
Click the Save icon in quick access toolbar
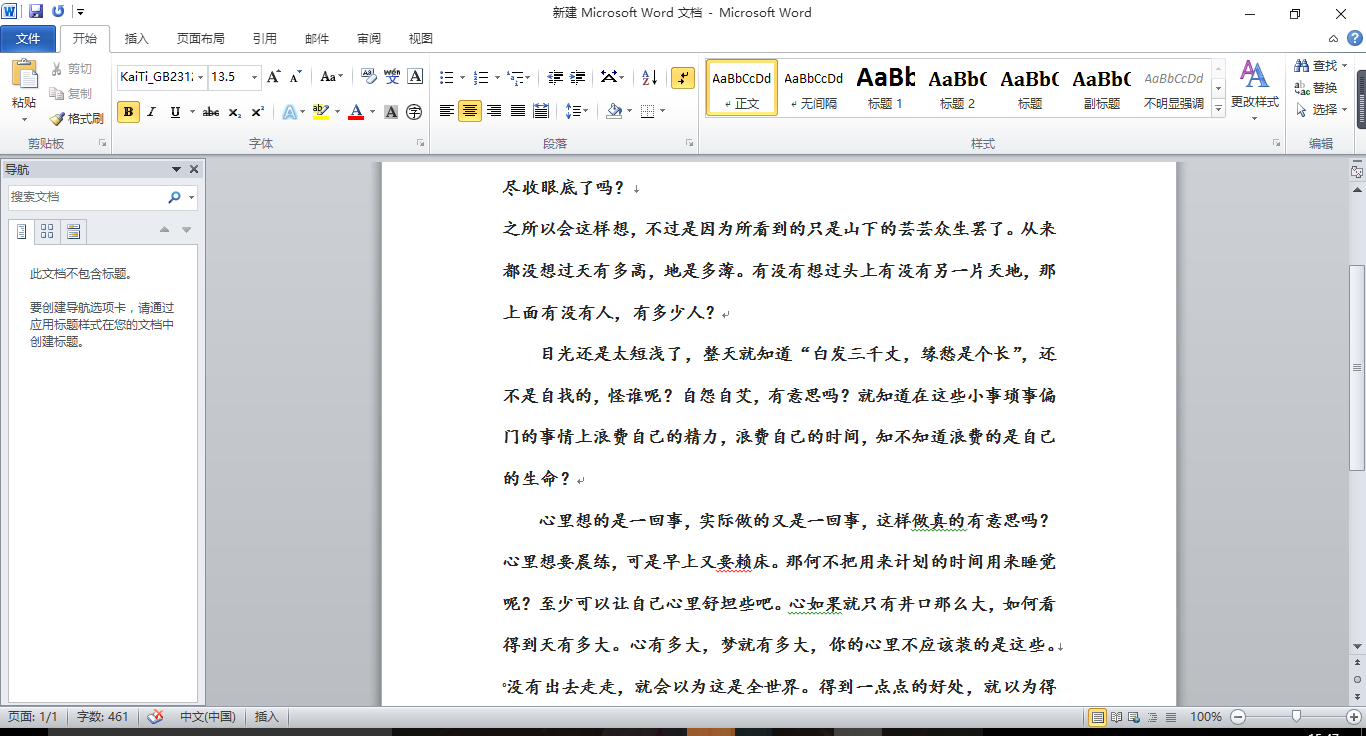pyautogui.click(x=36, y=12)
